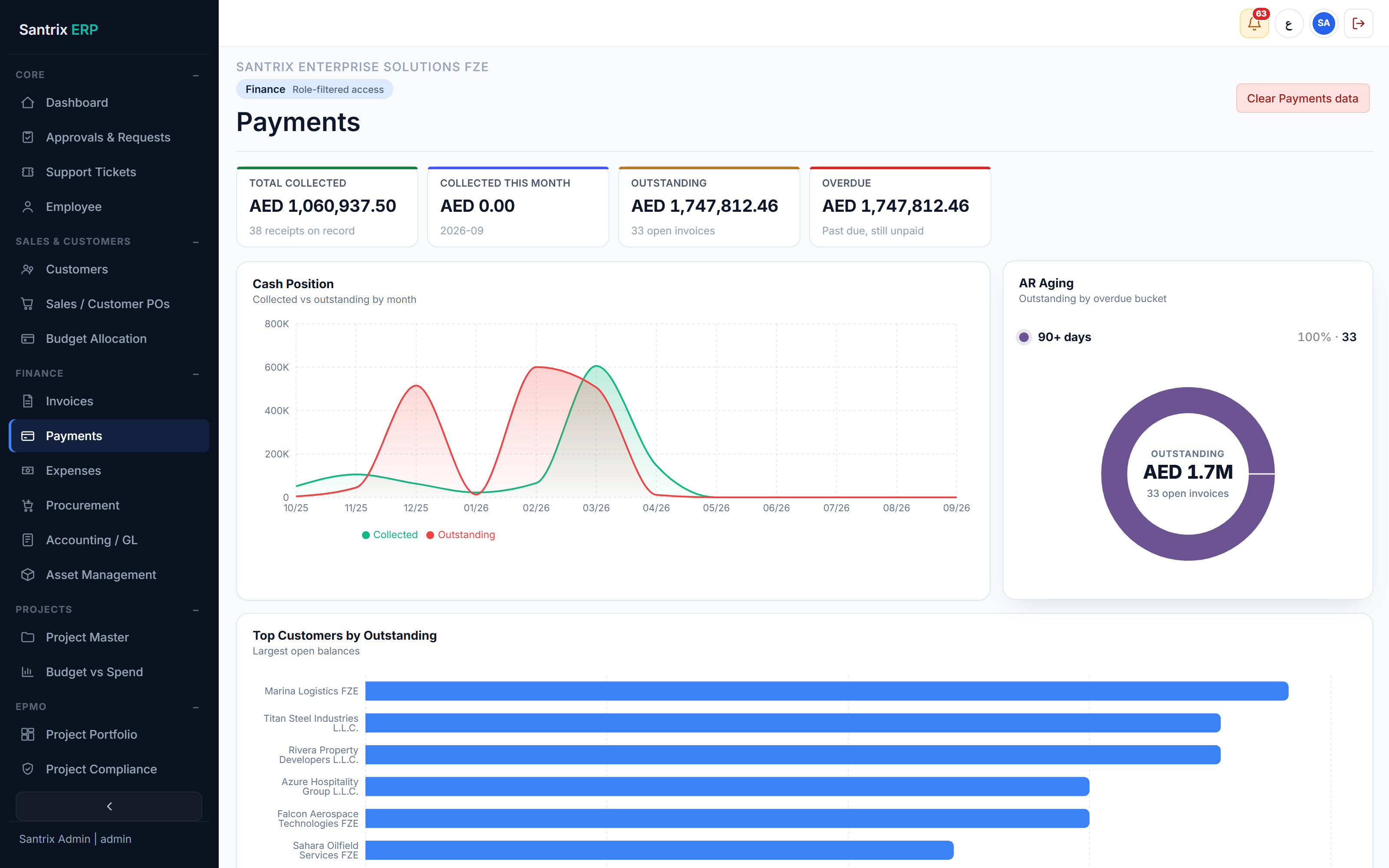Collapse the FINANCE sidebar section

pos(196,374)
